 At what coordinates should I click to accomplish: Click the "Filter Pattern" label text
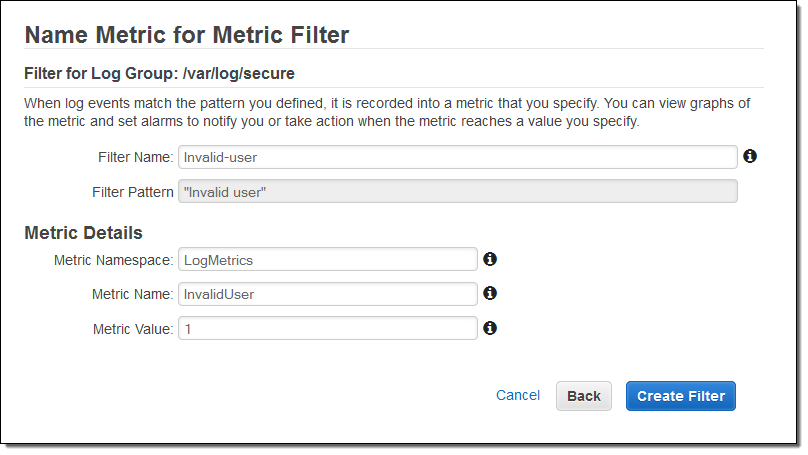(x=133, y=191)
